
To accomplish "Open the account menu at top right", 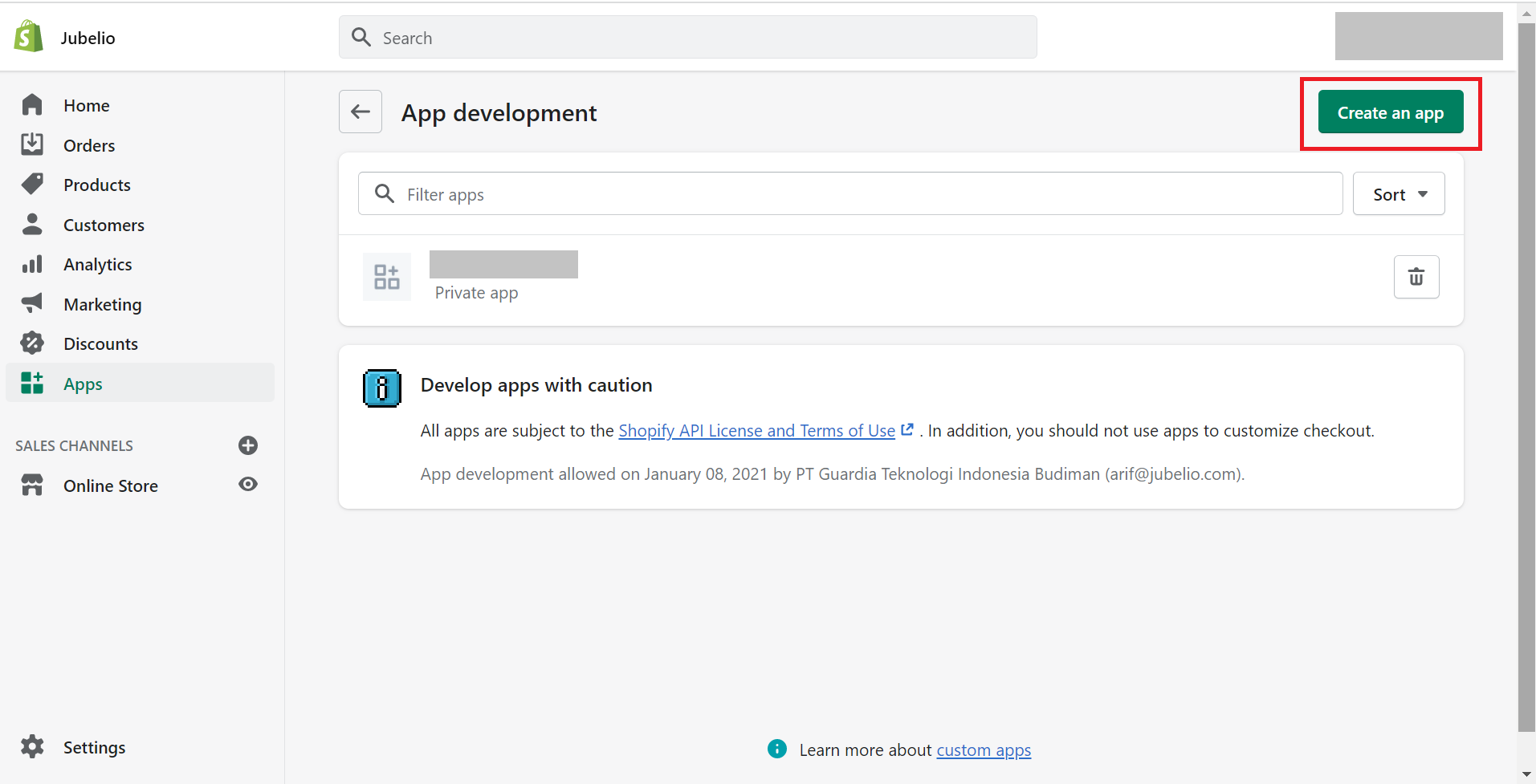I will click(1419, 36).
